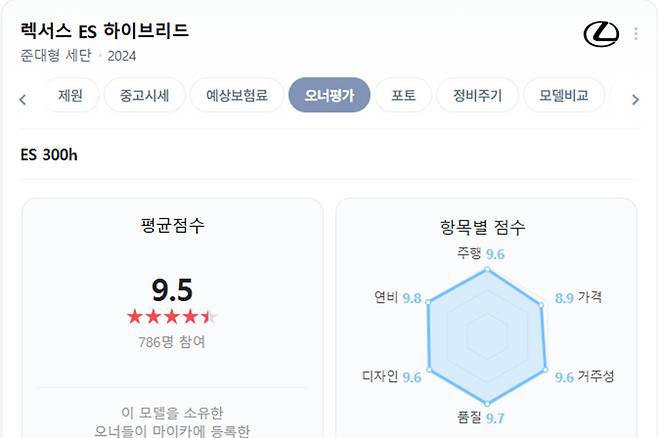The width and height of the screenshot is (658, 438).
Task: Select the 오너평가 tab
Action: 329,96
